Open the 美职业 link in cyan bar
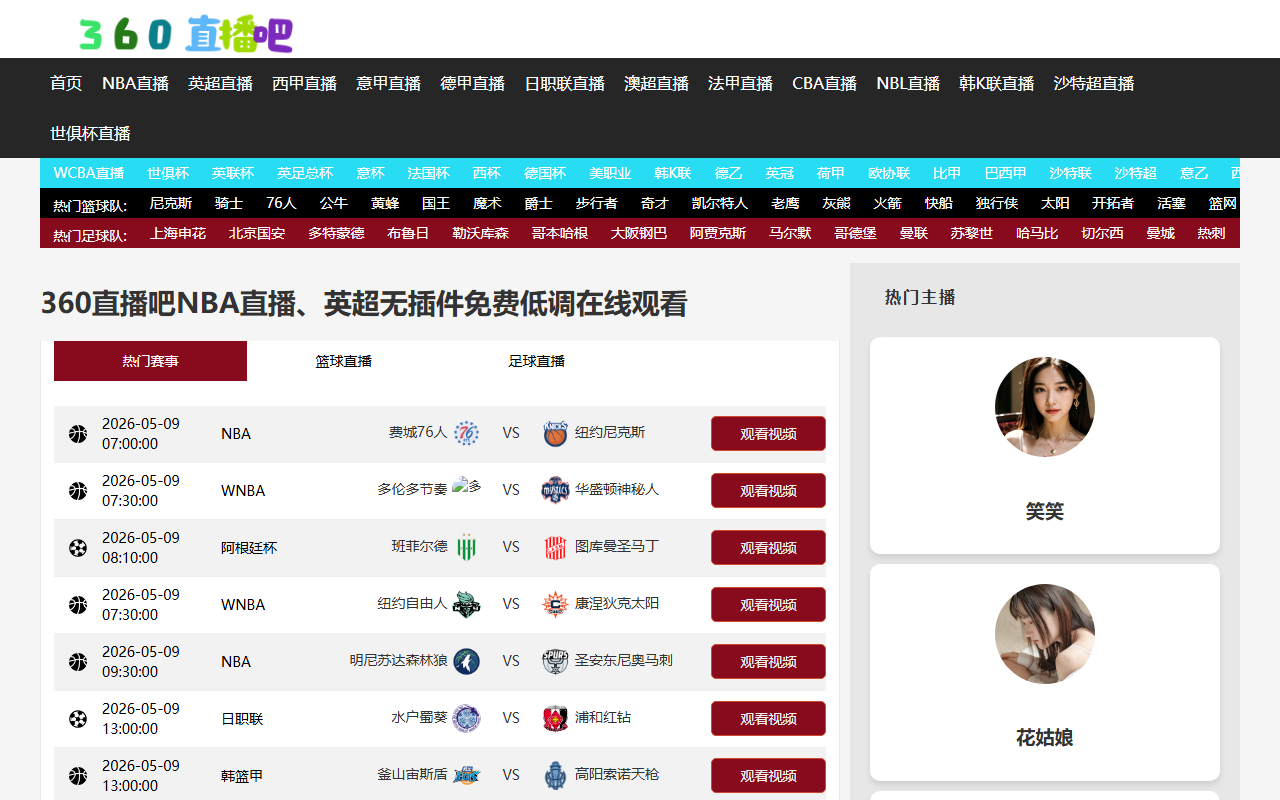This screenshot has width=1280, height=800. 610,173
